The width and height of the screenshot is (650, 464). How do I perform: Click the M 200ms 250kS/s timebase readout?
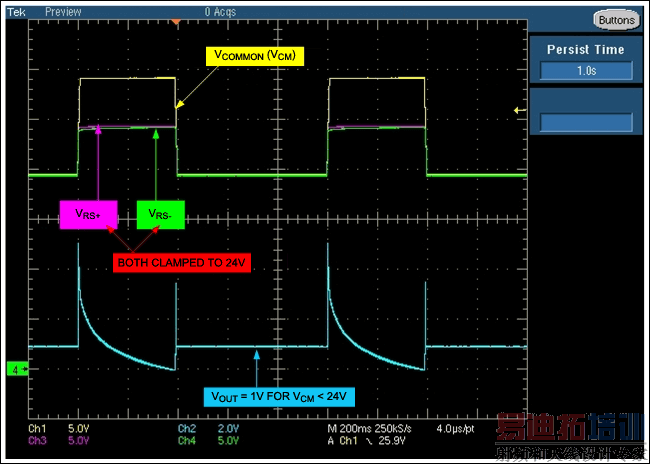369,428
